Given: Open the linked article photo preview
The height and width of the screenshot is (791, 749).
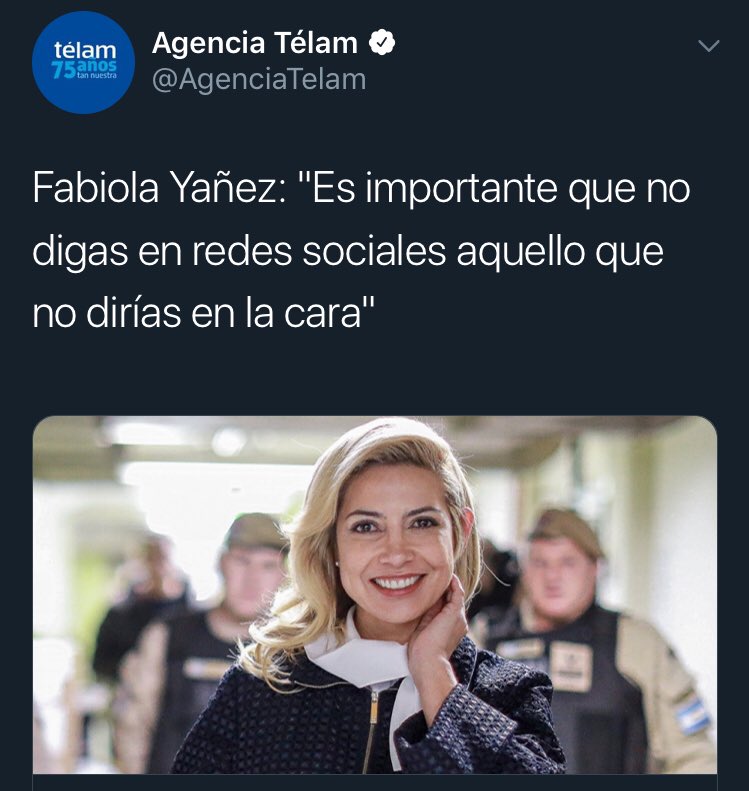Looking at the screenshot, I should pyautogui.click(x=375, y=595).
